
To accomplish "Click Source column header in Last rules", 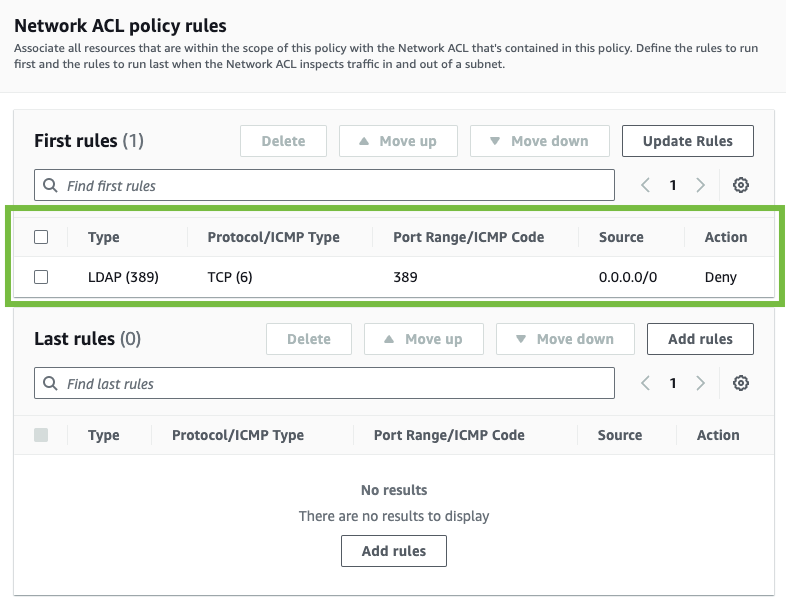I will [x=620, y=435].
